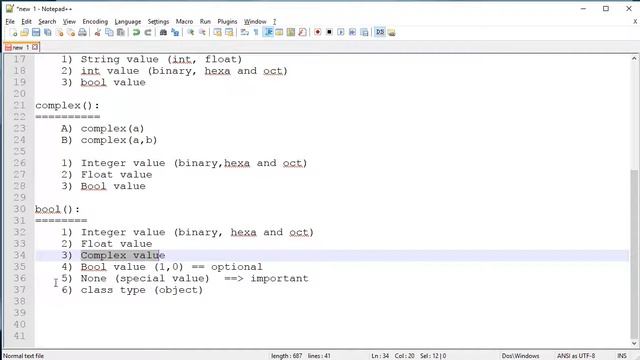Click 'Dos\Windows' line ending status entry
The width and height of the screenshot is (640, 360).
[520, 356]
